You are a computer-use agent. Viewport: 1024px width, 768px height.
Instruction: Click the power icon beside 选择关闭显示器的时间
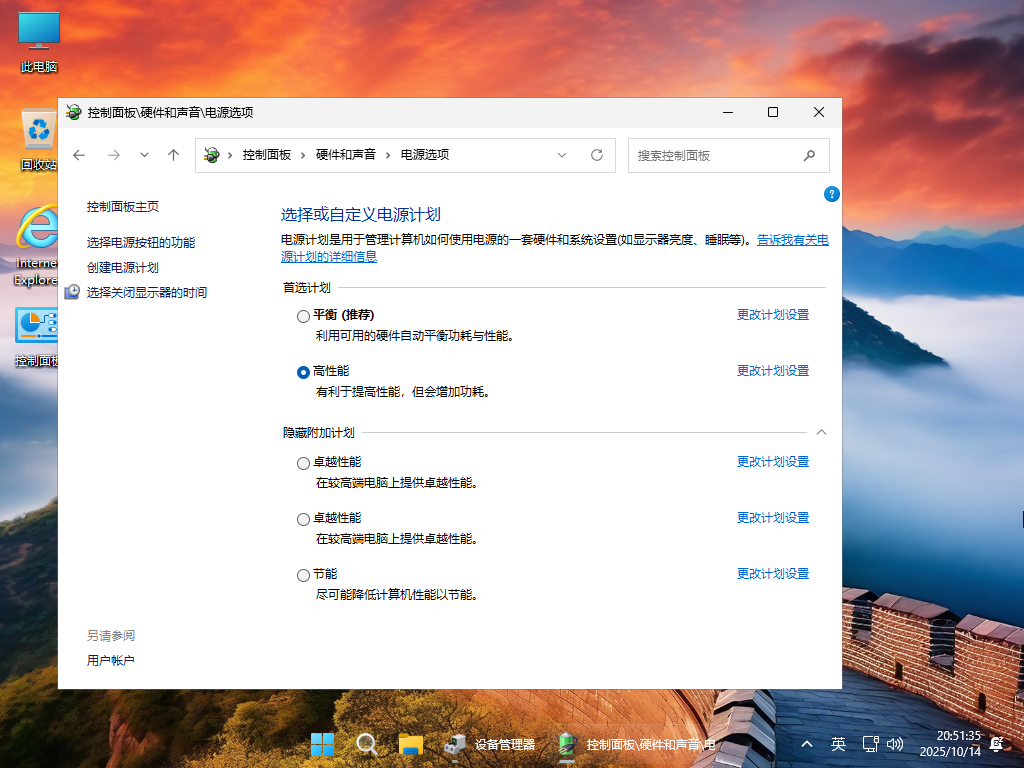point(71,292)
